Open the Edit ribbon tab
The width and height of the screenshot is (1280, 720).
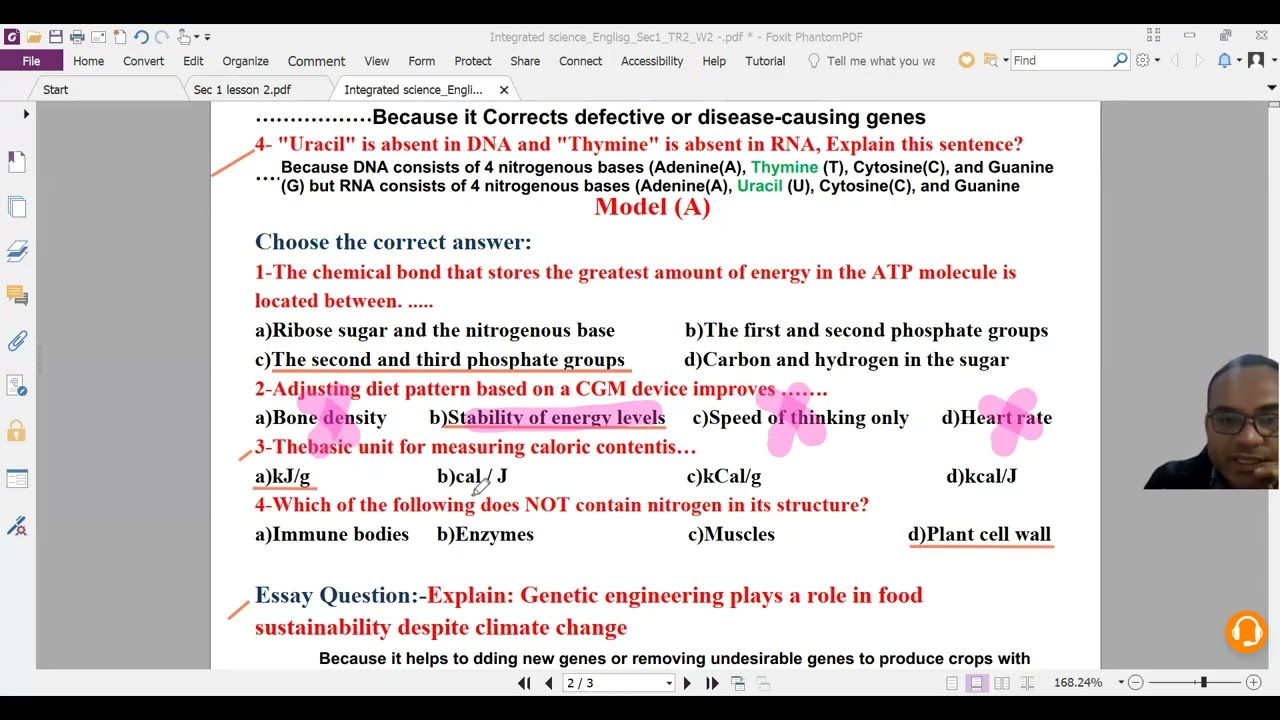click(x=193, y=61)
